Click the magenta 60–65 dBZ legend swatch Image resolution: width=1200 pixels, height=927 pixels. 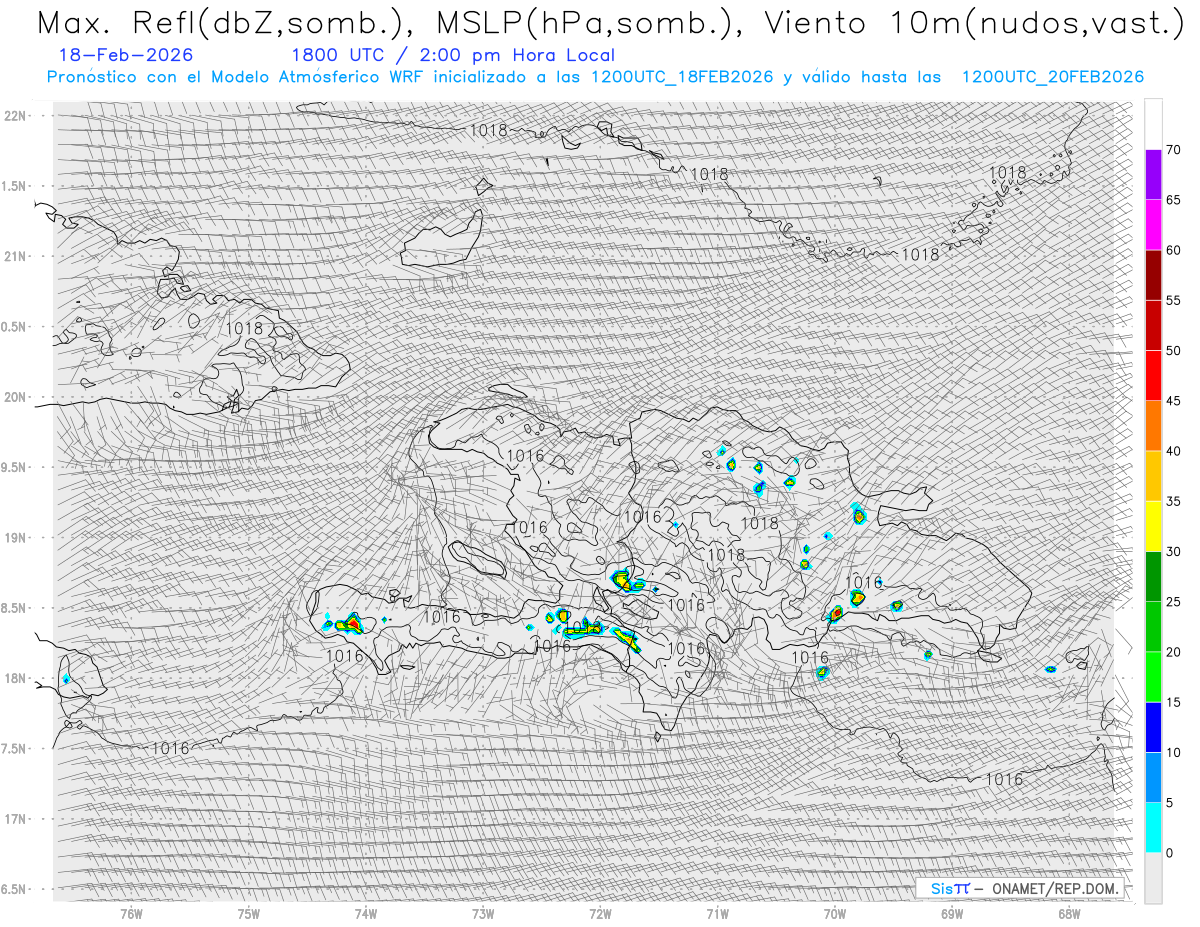[x=1153, y=225]
